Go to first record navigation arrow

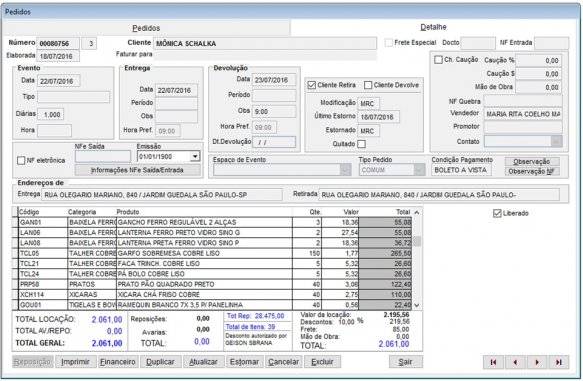(x=493, y=362)
